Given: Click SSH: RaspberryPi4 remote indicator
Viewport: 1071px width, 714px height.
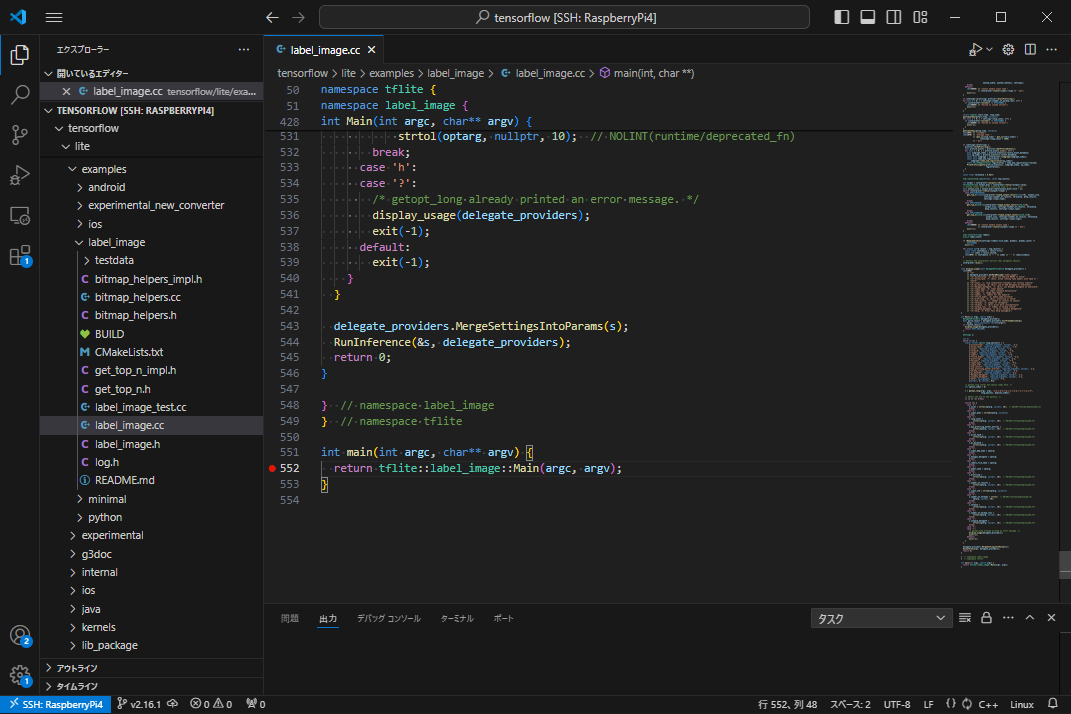Looking at the screenshot, I should [x=55, y=704].
